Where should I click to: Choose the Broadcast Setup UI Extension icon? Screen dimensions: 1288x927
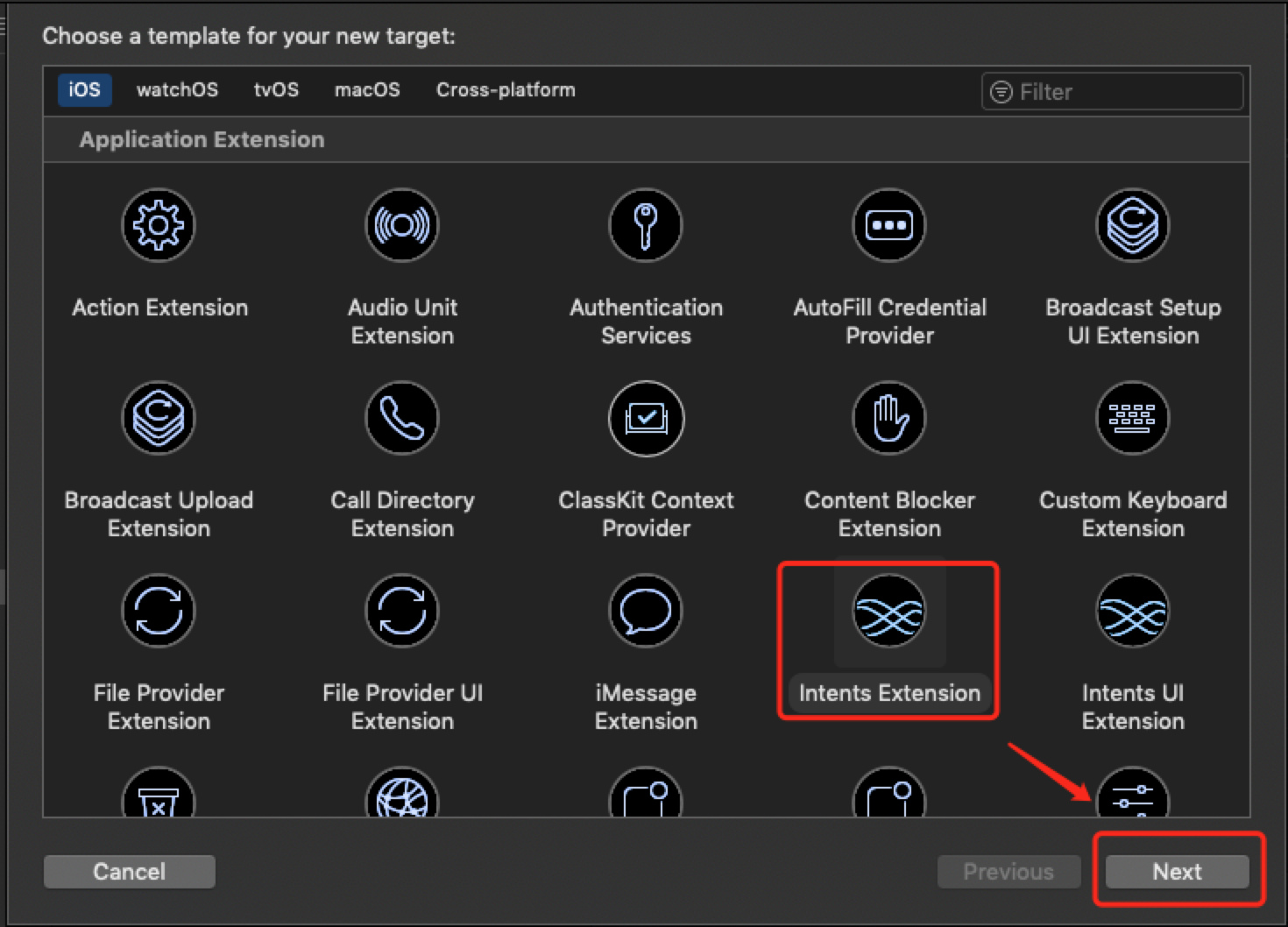(x=1133, y=225)
